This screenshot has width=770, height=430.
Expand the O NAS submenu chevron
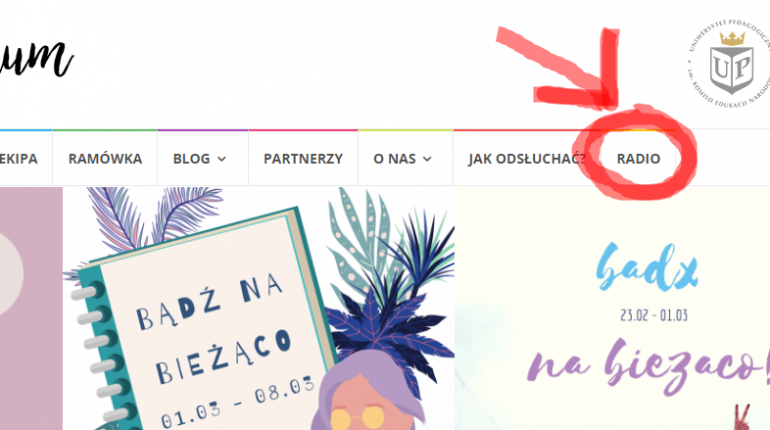pos(427,159)
